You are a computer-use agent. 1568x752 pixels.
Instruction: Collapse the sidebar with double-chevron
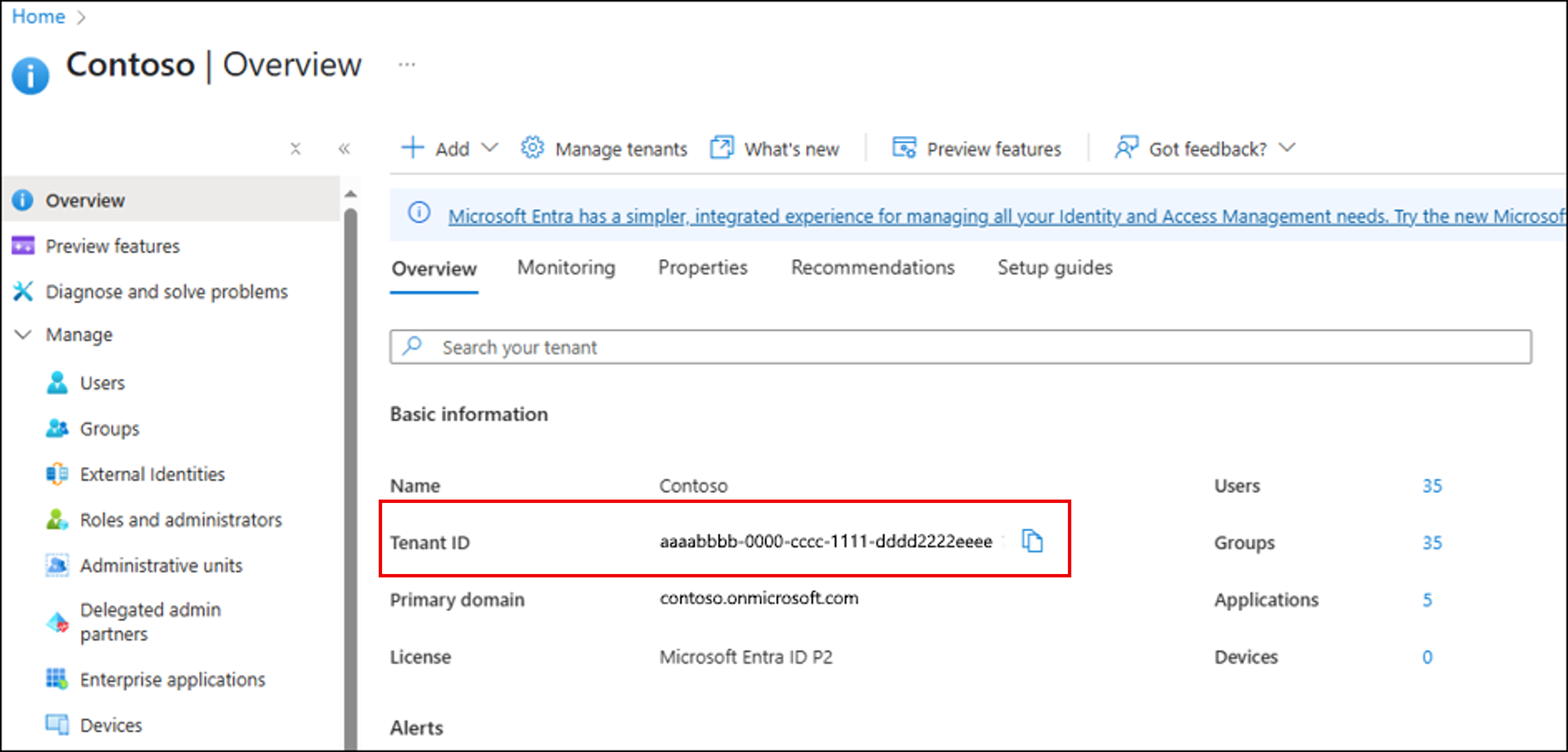[344, 148]
